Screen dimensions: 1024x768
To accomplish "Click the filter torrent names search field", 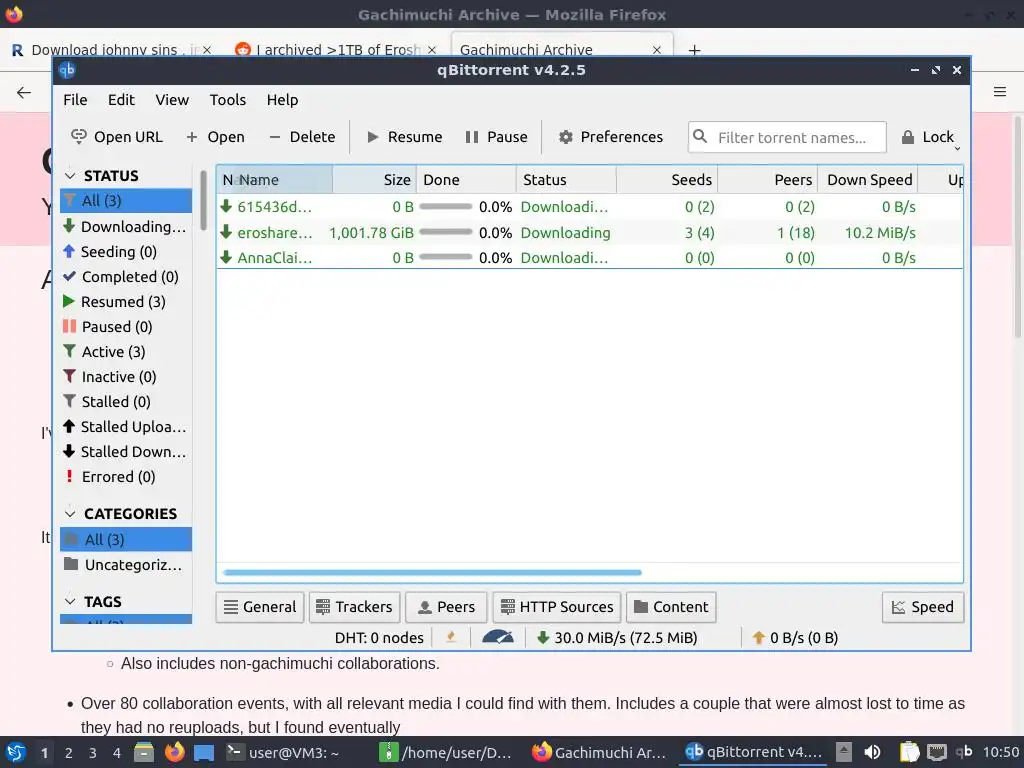I will [787, 137].
